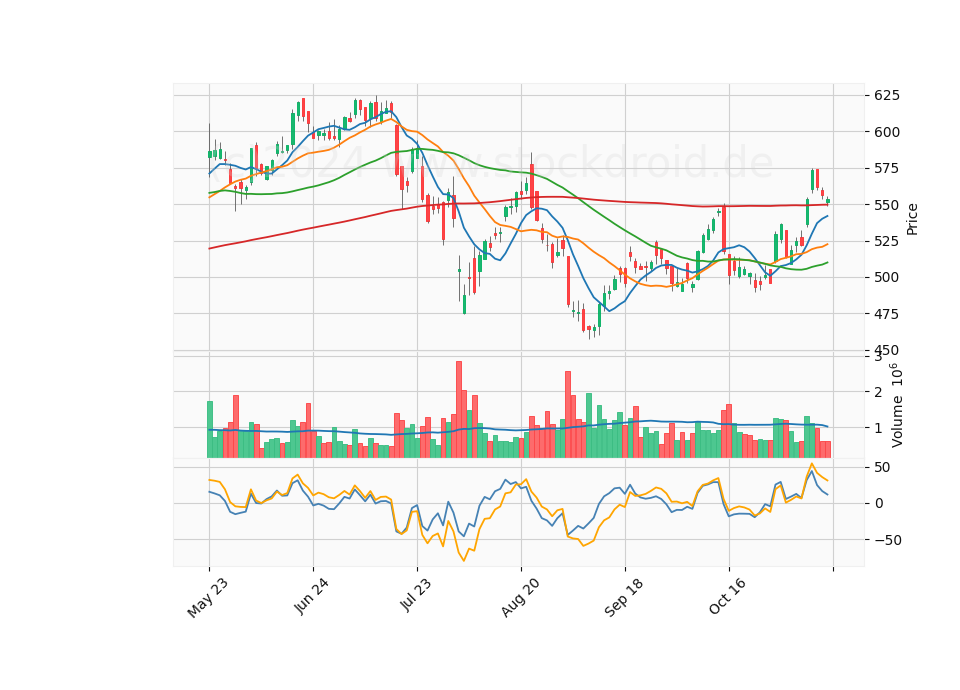Click the 'Jun 24' date label
The width and height of the screenshot is (960, 690).
[x=311, y=596]
